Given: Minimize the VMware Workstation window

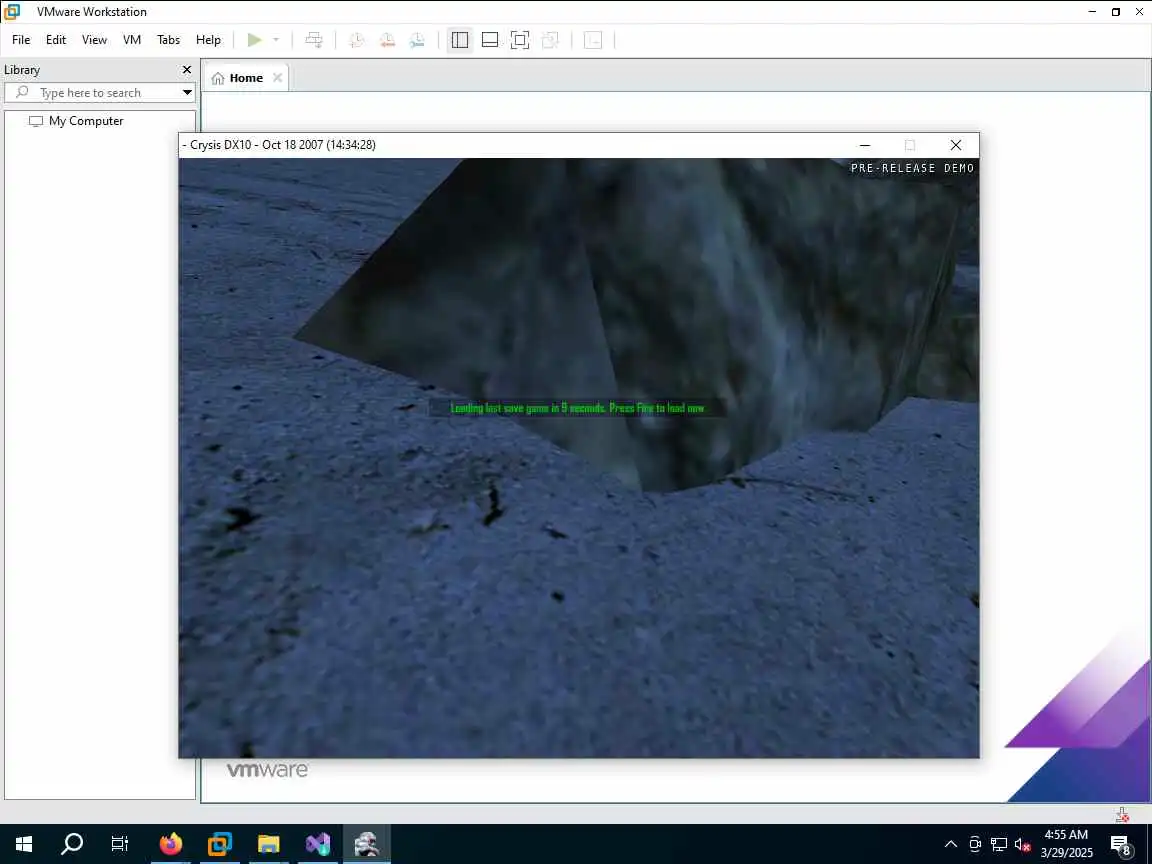Looking at the screenshot, I should [x=1092, y=12].
